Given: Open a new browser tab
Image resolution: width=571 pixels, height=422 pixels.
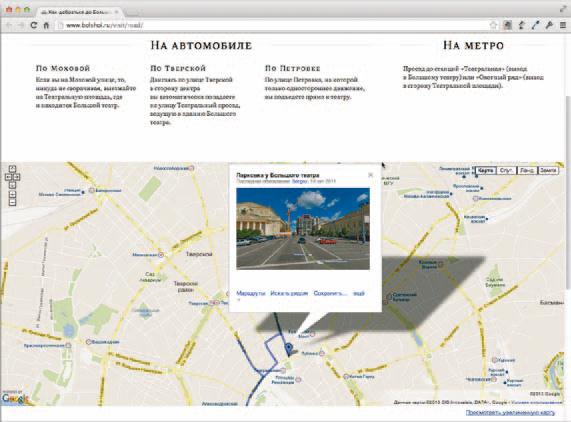Looking at the screenshot, I should point(133,12).
